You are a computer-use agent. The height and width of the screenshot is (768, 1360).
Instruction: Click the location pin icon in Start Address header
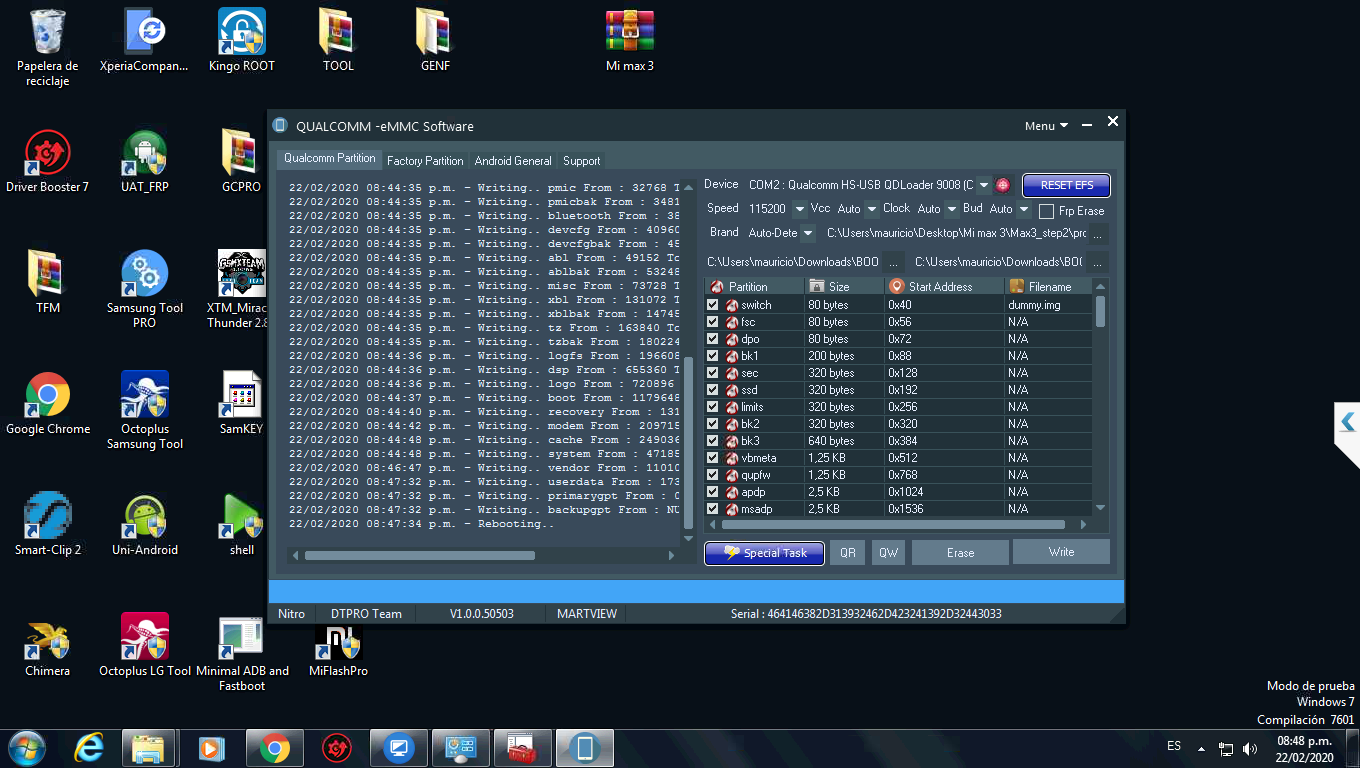(x=896, y=287)
